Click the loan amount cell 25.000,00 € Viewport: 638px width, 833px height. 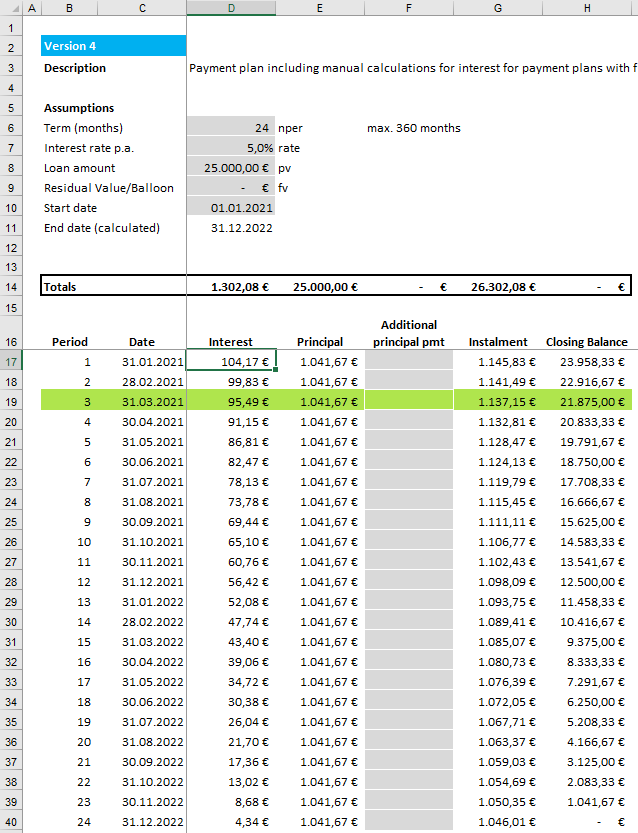pos(231,167)
